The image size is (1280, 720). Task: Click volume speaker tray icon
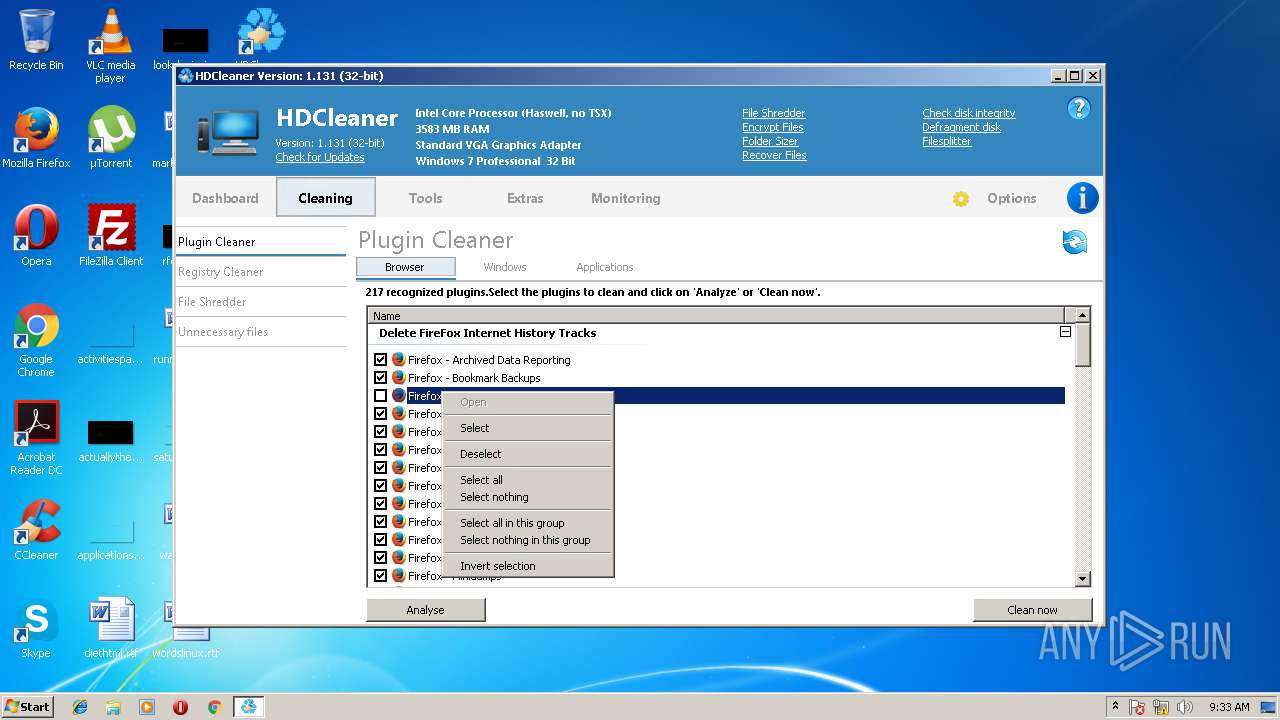pyautogui.click(x=1185, y=707)
